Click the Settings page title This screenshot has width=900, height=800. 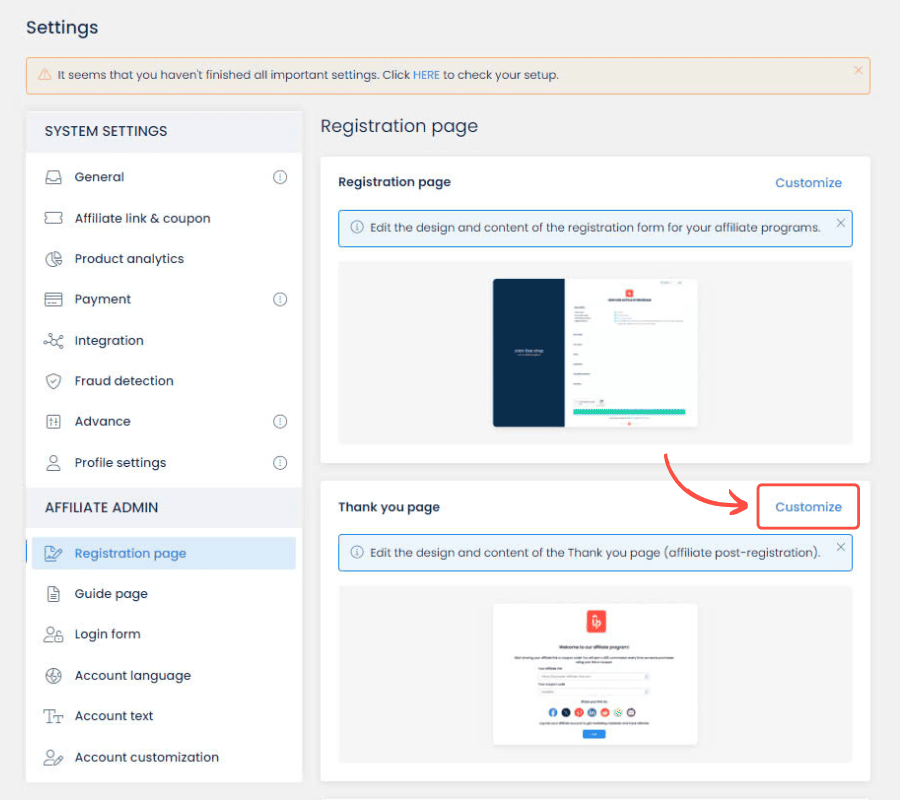tap(62, 28)
